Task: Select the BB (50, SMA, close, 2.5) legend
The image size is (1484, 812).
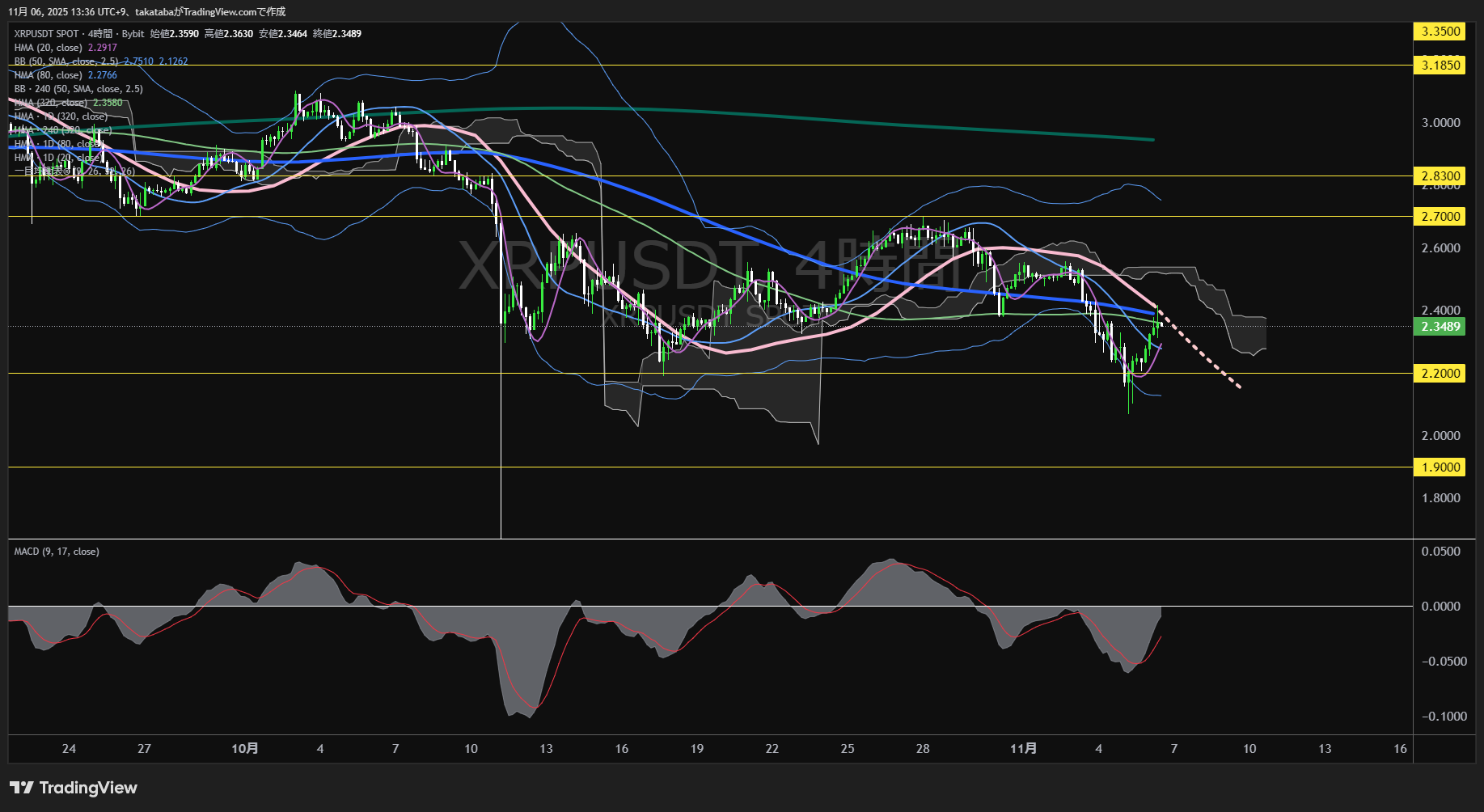Action: point(66,61)
